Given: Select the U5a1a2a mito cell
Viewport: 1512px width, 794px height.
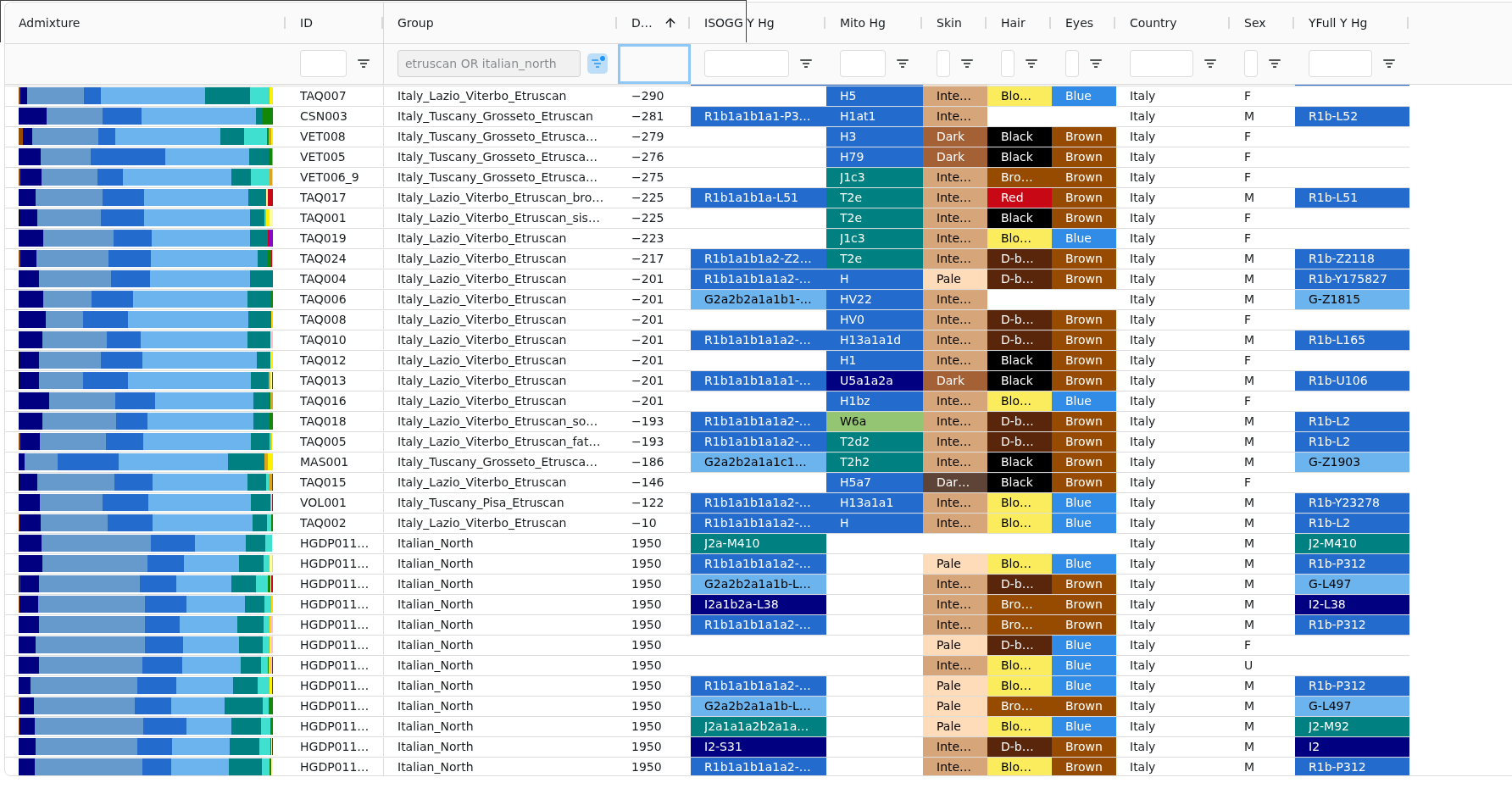Looking at the screenshot, I should click(875, 380).
